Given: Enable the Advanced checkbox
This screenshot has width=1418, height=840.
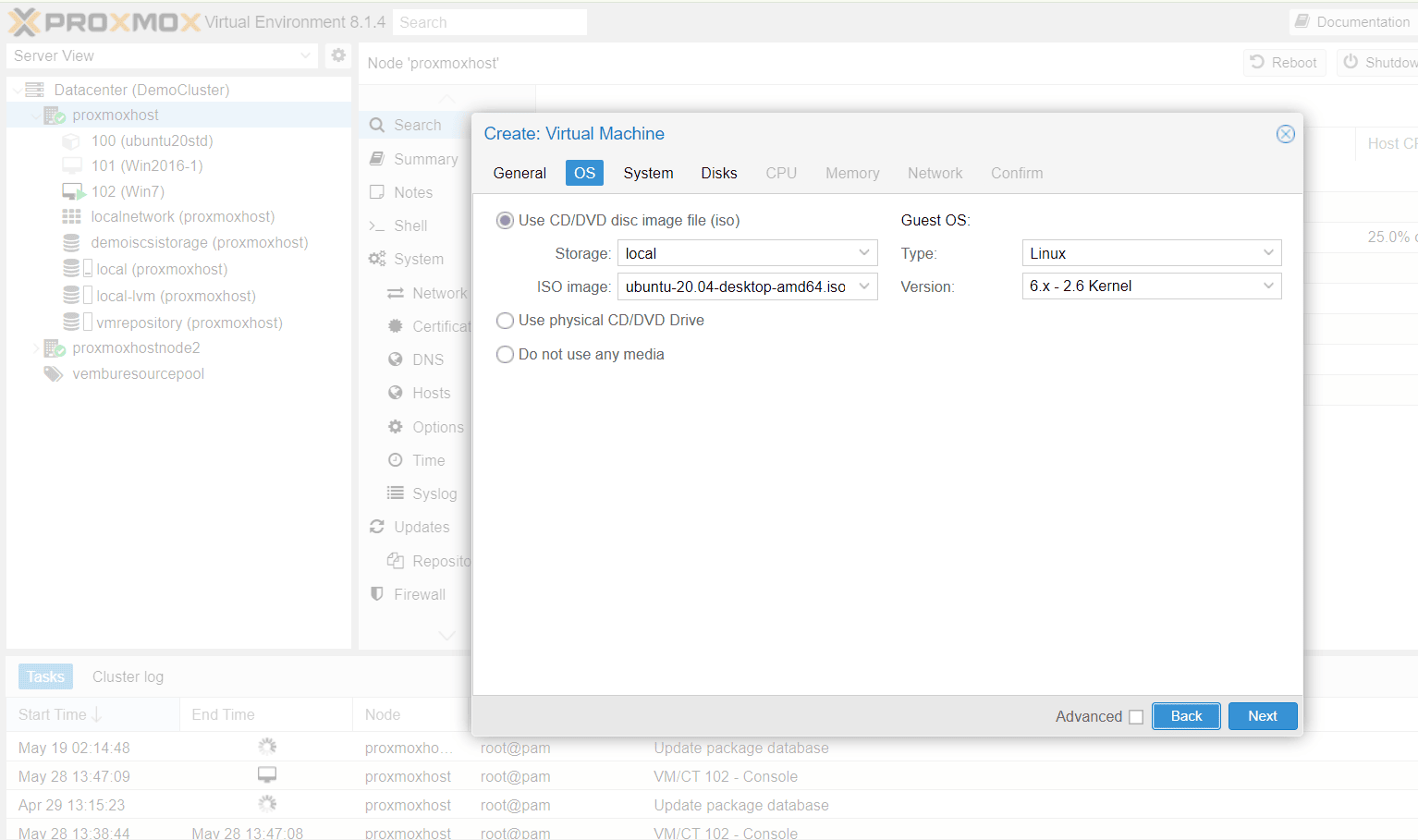Looking at the screenshot, I should coord(1136,717).
